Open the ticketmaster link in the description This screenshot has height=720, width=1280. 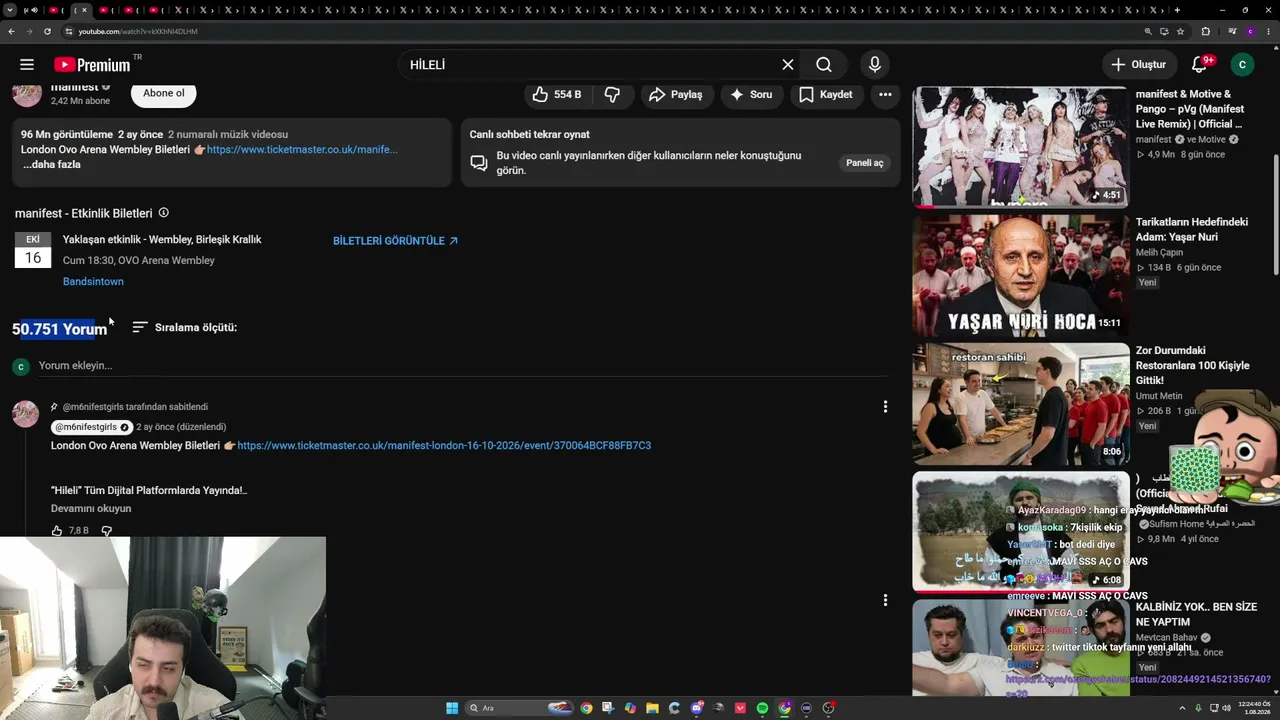tap(302, 150)
